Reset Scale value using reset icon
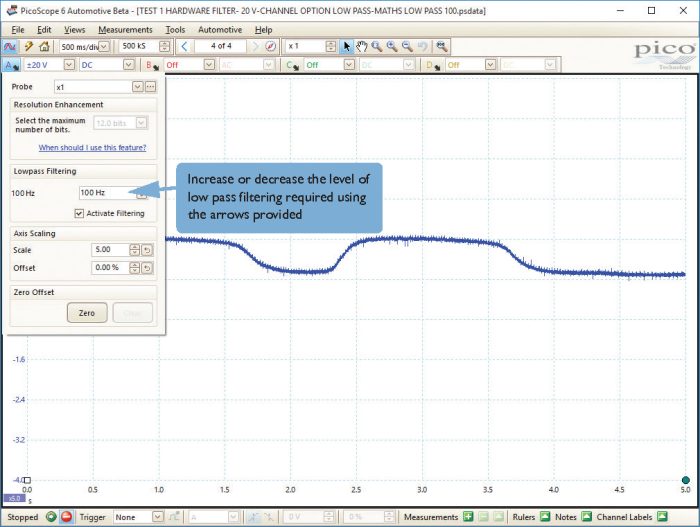700x527 pixels. pos(147,250)
